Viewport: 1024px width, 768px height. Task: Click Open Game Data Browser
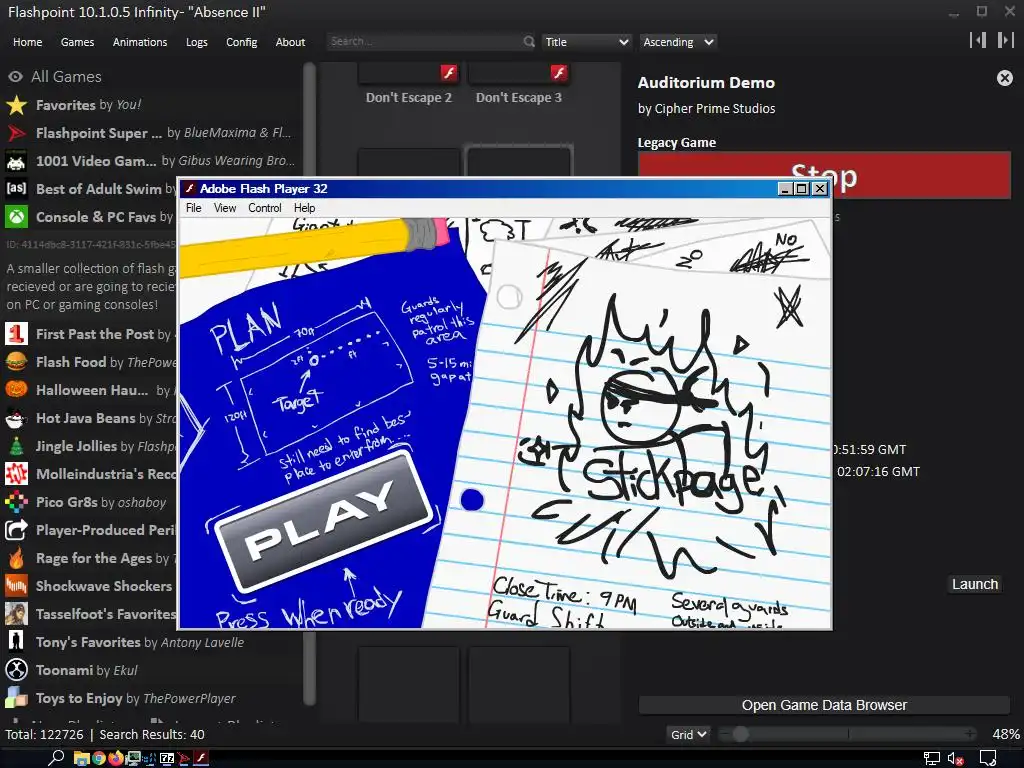click(824, 705)
